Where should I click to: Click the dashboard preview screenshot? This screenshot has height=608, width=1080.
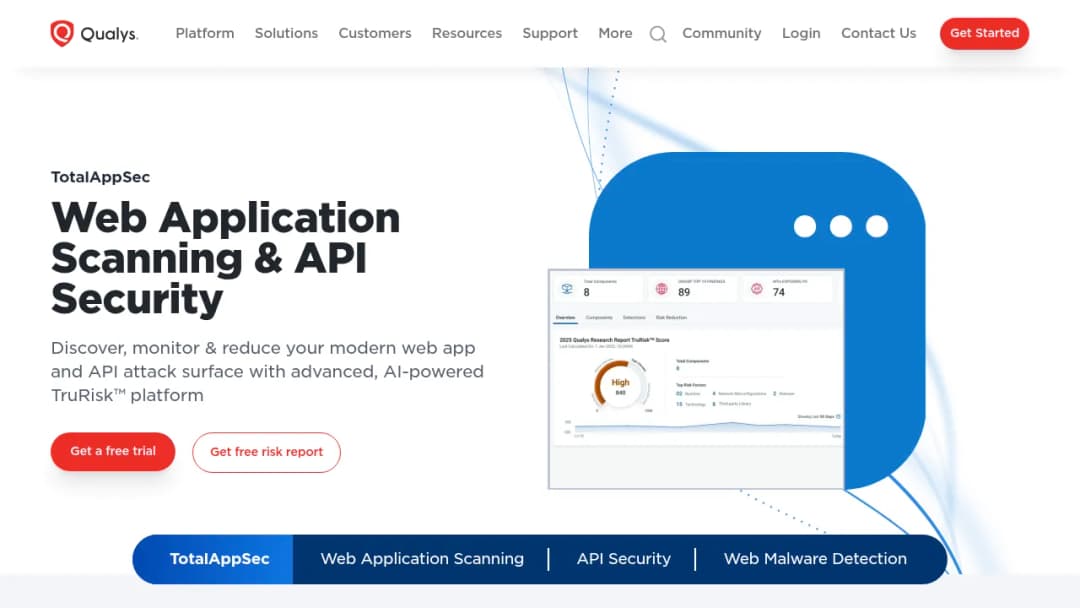pos(696,379)
